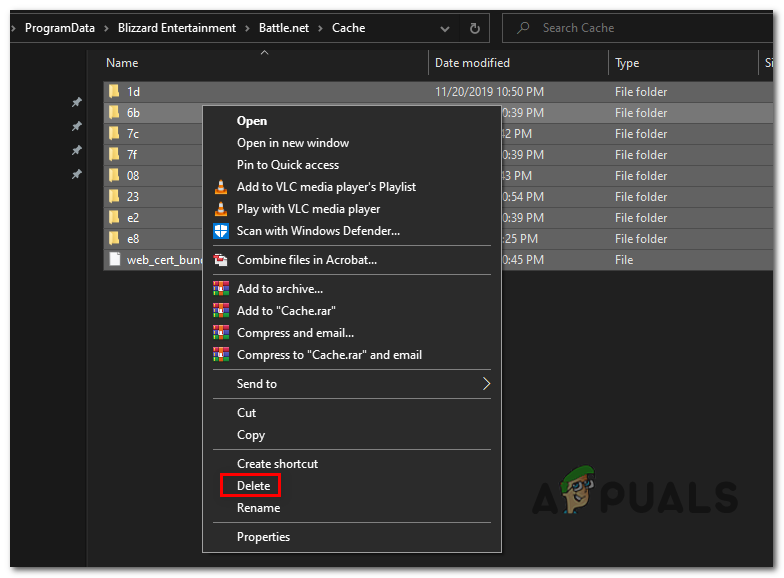The width and height of the screenshot is (784, 578).
Task: Click the e2 folder icon
Action: 114,218
